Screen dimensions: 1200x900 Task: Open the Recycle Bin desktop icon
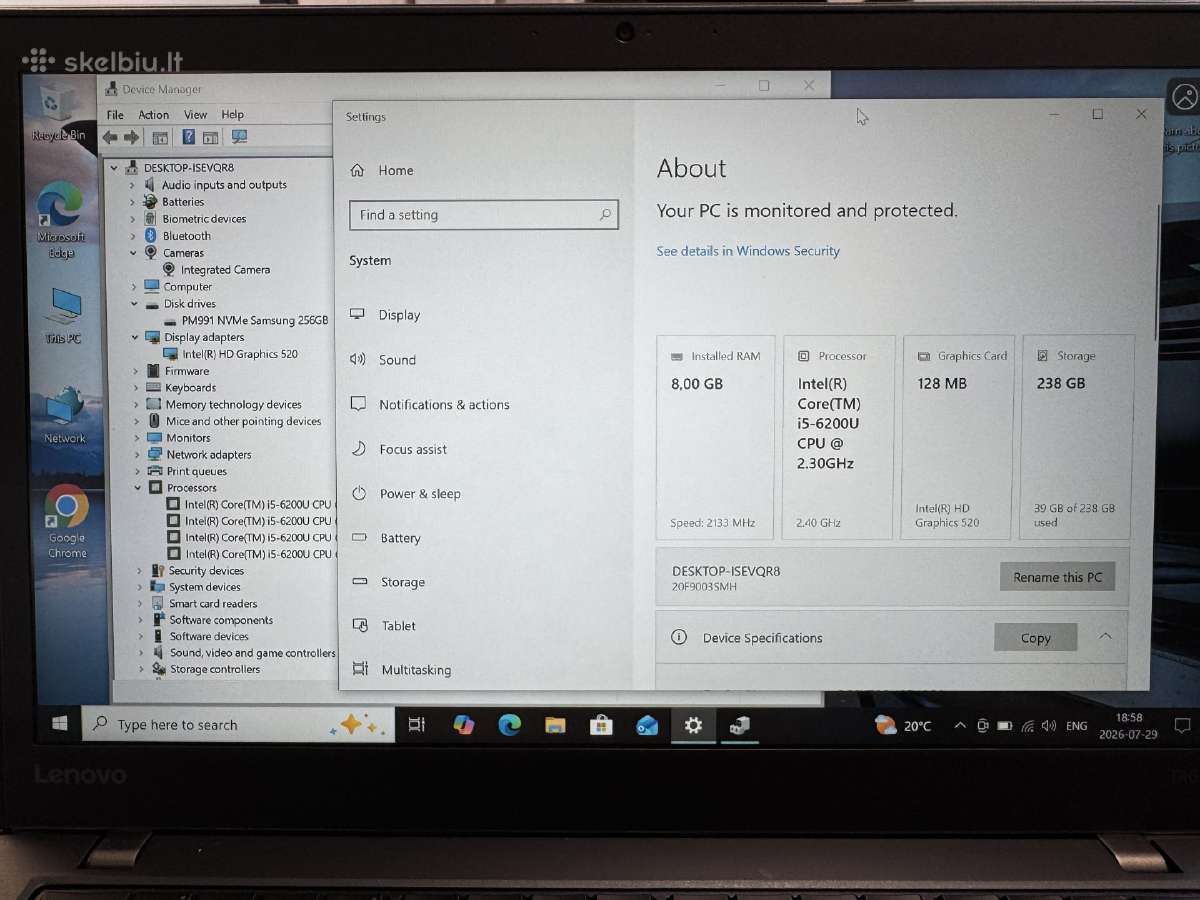pos(59,112)
